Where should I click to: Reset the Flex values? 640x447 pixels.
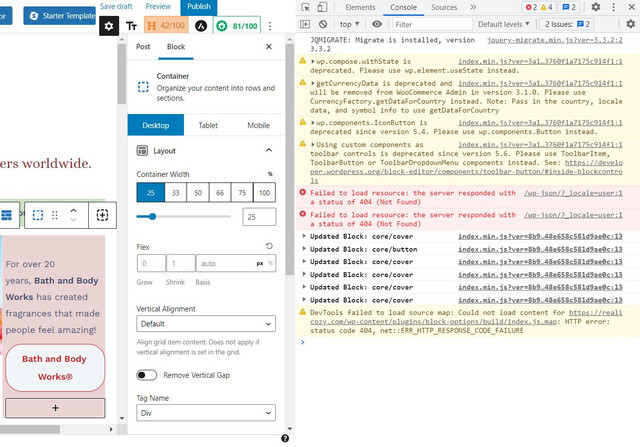tap(269, 246)
